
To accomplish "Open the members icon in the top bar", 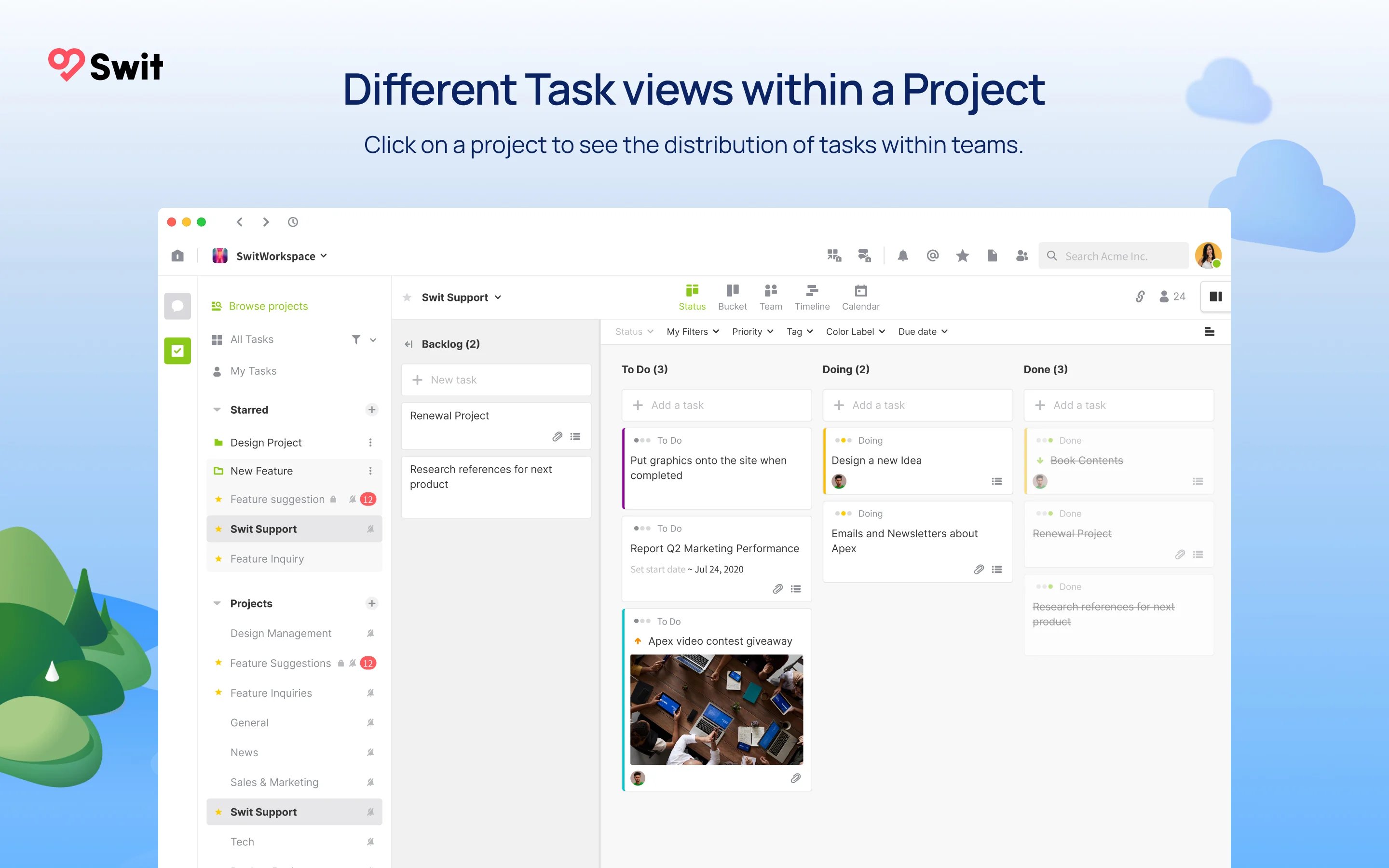I will 1022,256.
